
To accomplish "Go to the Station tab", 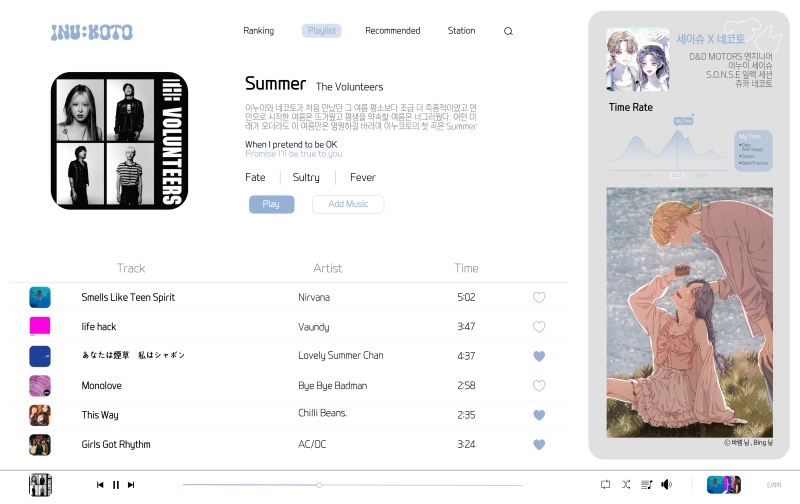I will [461, 31].
